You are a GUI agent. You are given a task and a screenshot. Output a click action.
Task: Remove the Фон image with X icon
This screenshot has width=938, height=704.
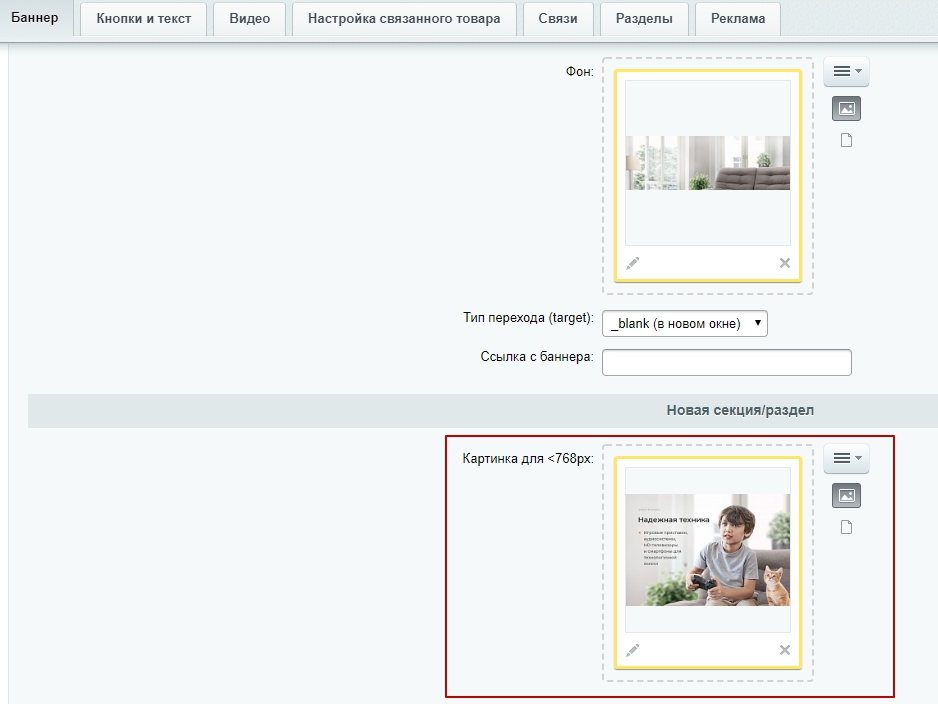coord(784,263)
